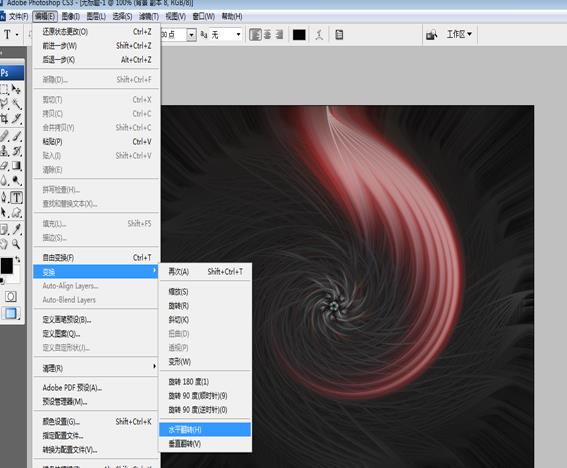The width and height of the screenshot is (567, 468).
Task: Select the Zoom tool magnifier
Action: 16,244
